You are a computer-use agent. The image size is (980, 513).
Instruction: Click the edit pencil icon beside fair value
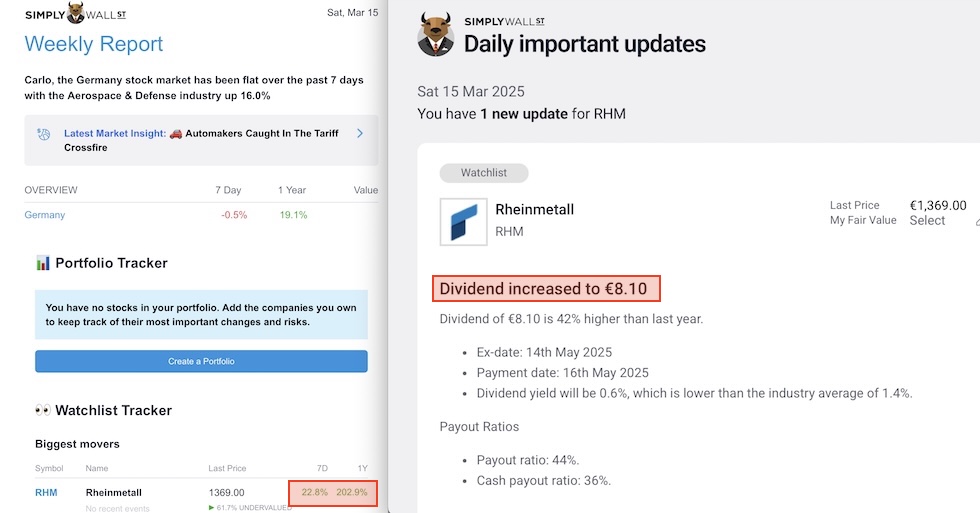[977, 221]
